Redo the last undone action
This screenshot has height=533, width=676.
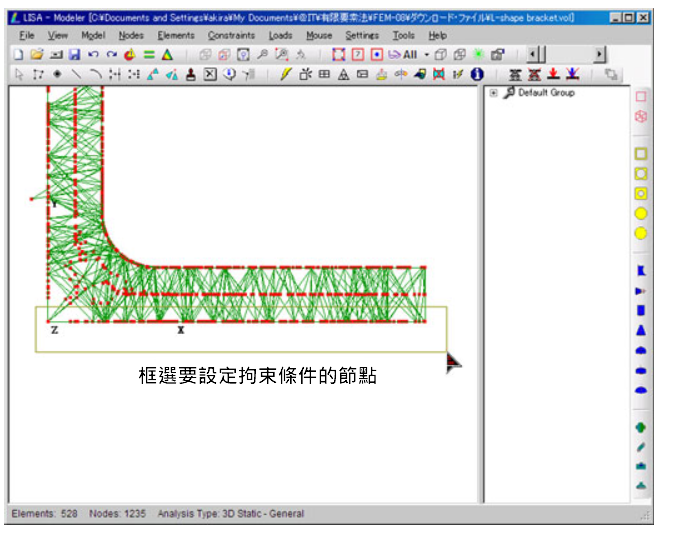click(x=112, y=55)
